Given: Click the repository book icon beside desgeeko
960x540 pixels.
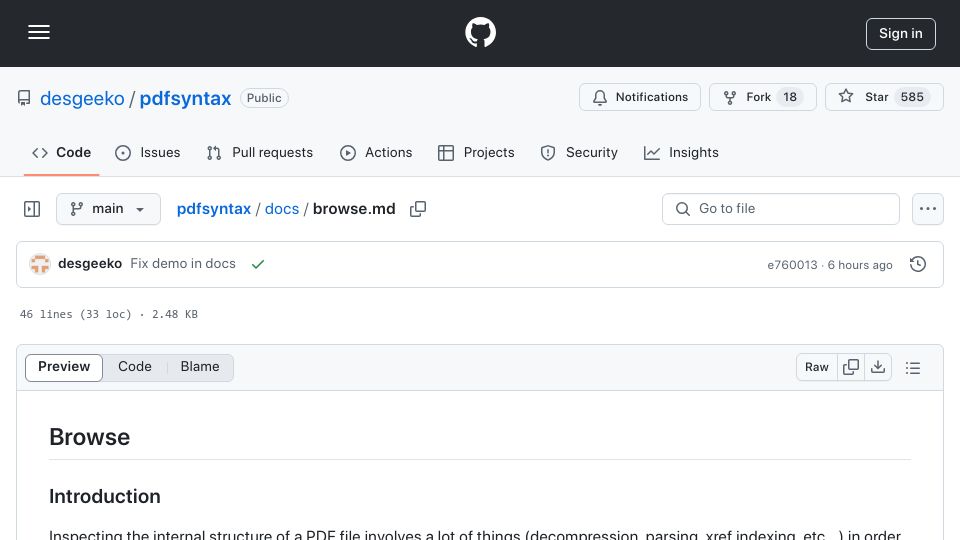Looking at the screenshot, I should tap(24, 98).
